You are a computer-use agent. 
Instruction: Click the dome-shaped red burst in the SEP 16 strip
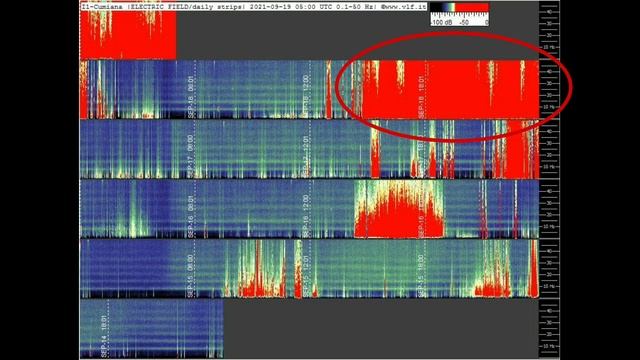399,210
